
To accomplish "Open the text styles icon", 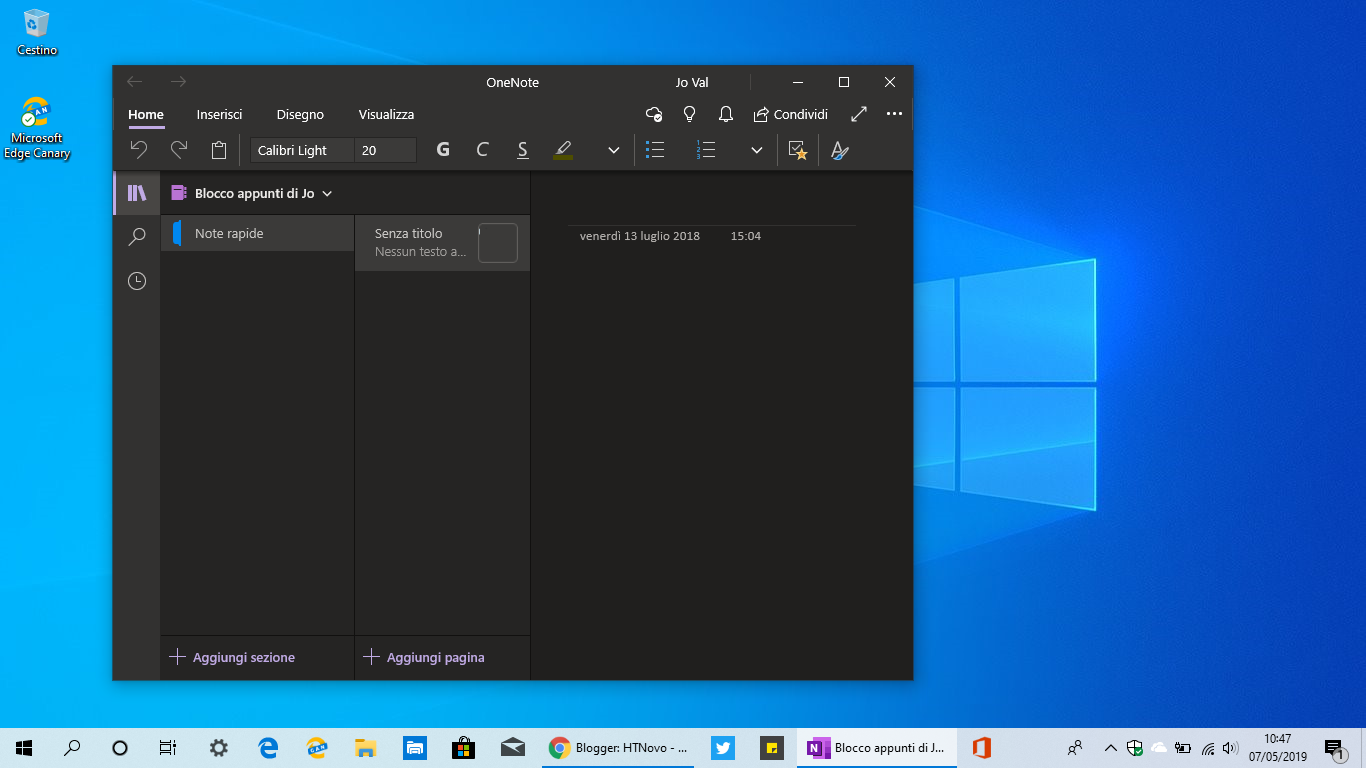I will 839,150.
